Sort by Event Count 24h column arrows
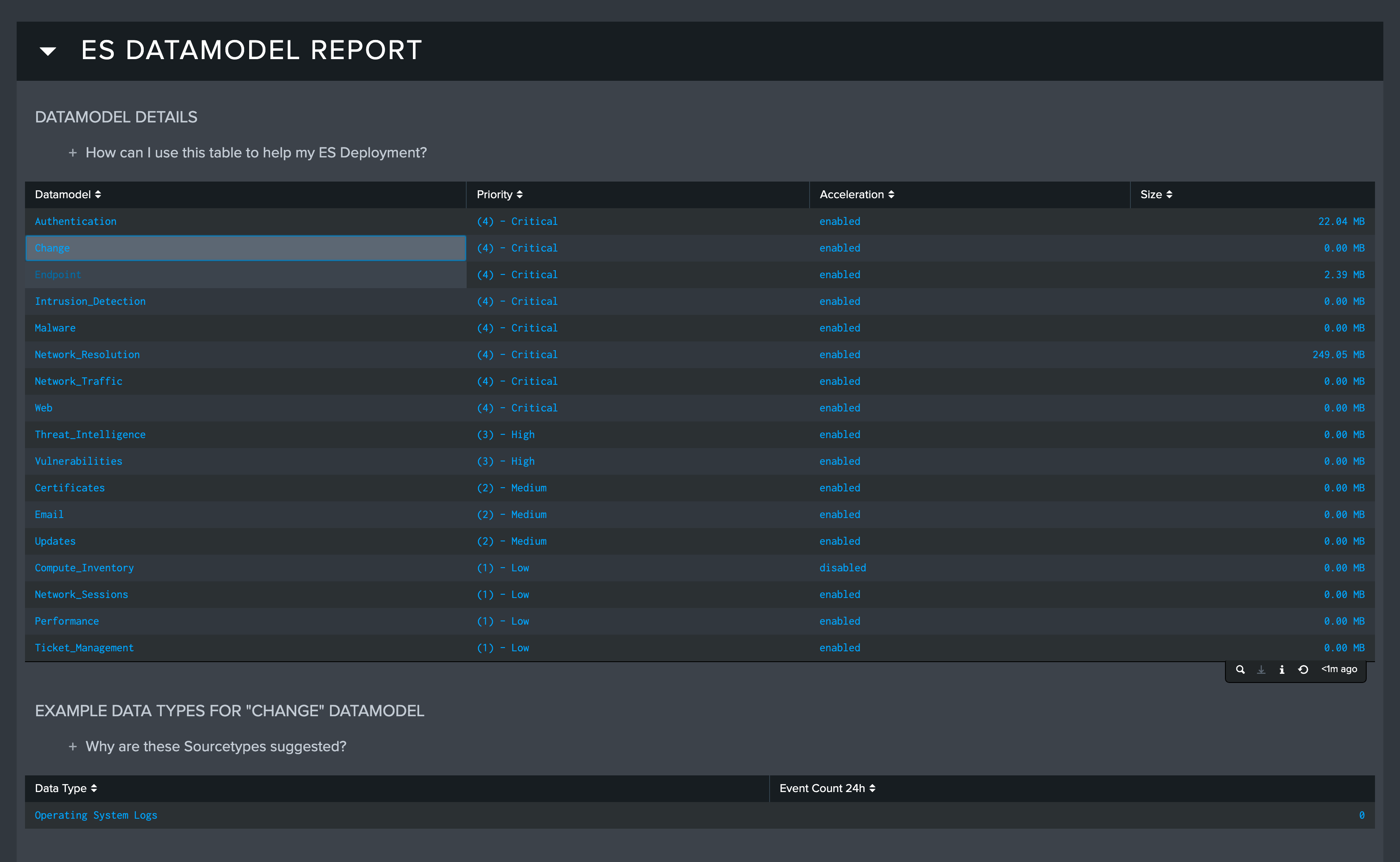Viewport: 1400px width, 862px height. 873,788
